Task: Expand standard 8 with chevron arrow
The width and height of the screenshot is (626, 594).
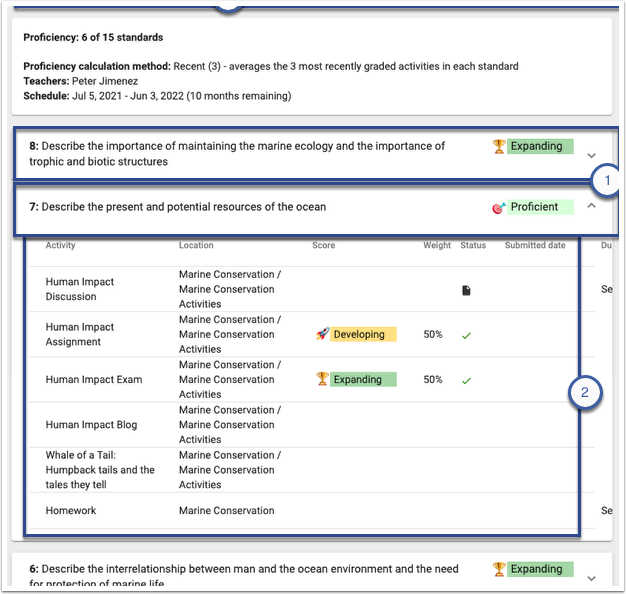Action: coord(591,155)
